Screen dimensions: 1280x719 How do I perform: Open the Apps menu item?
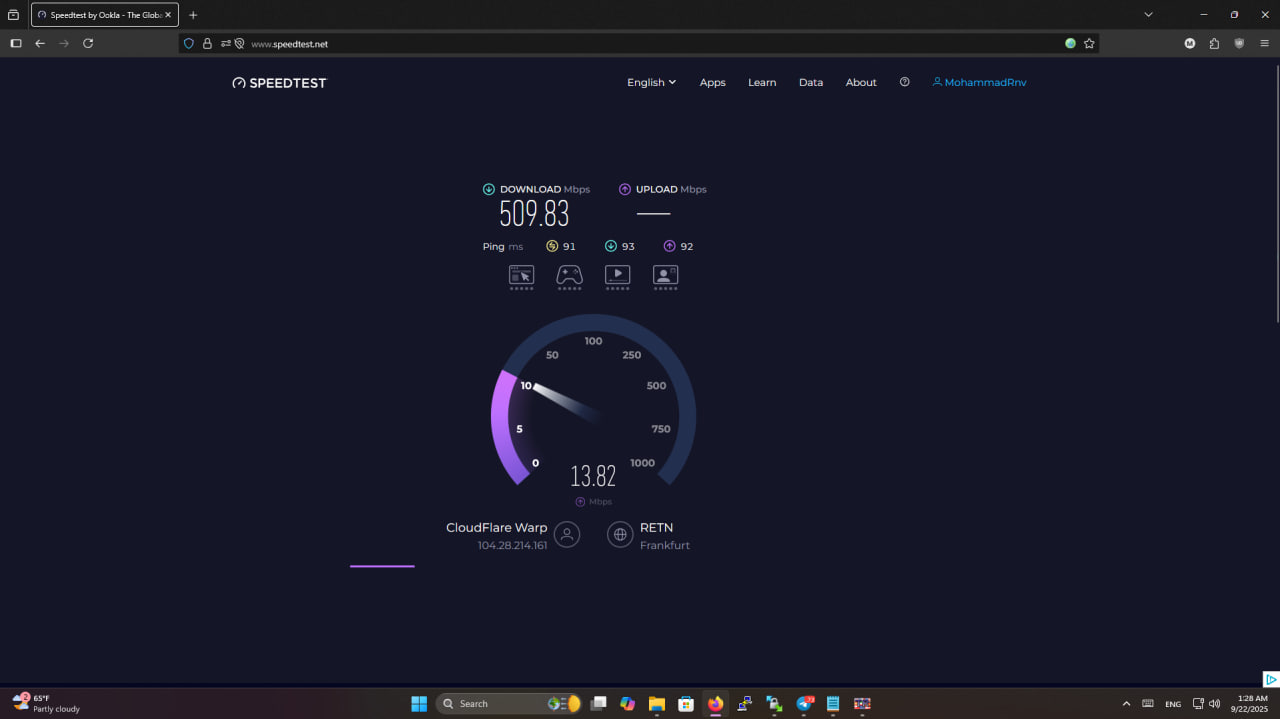pos(713,82)
